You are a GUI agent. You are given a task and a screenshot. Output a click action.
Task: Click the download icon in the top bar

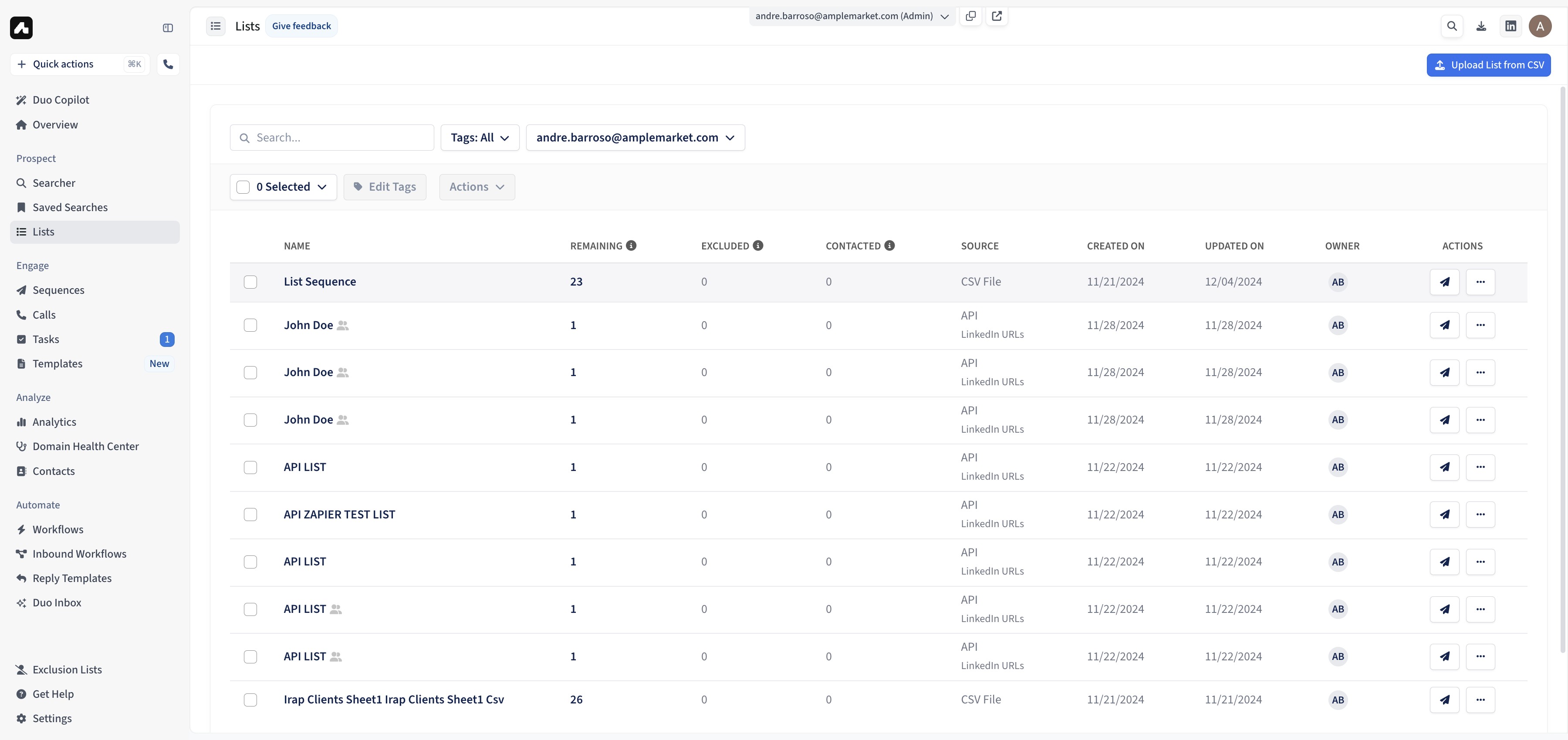coord(1481,26)
